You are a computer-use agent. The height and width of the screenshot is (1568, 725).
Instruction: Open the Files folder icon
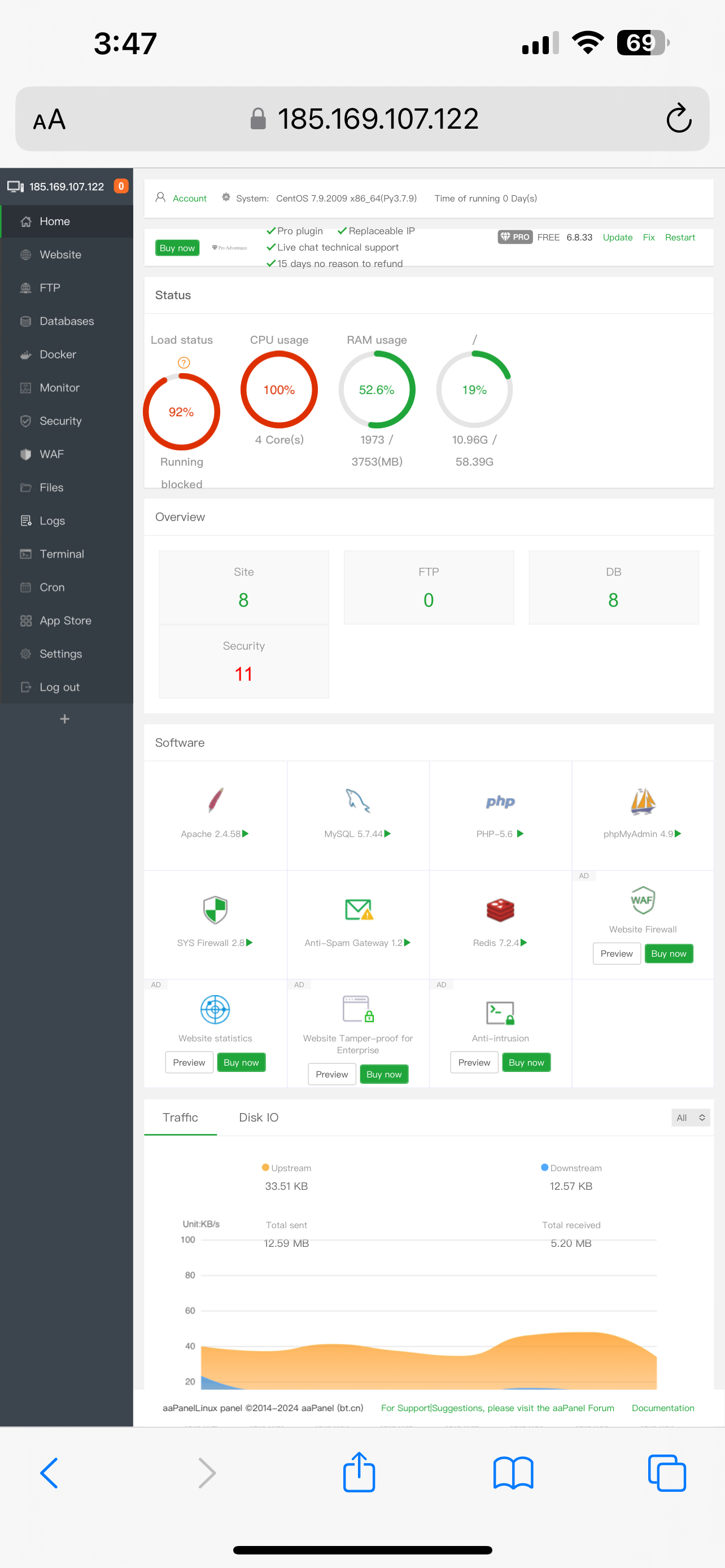[x=25, y=488]
